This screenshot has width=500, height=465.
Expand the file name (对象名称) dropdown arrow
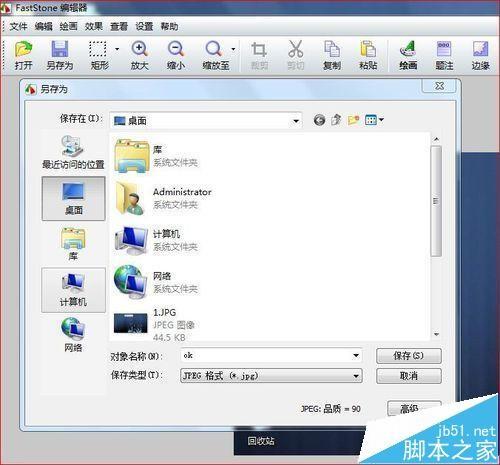coord(356,356)
